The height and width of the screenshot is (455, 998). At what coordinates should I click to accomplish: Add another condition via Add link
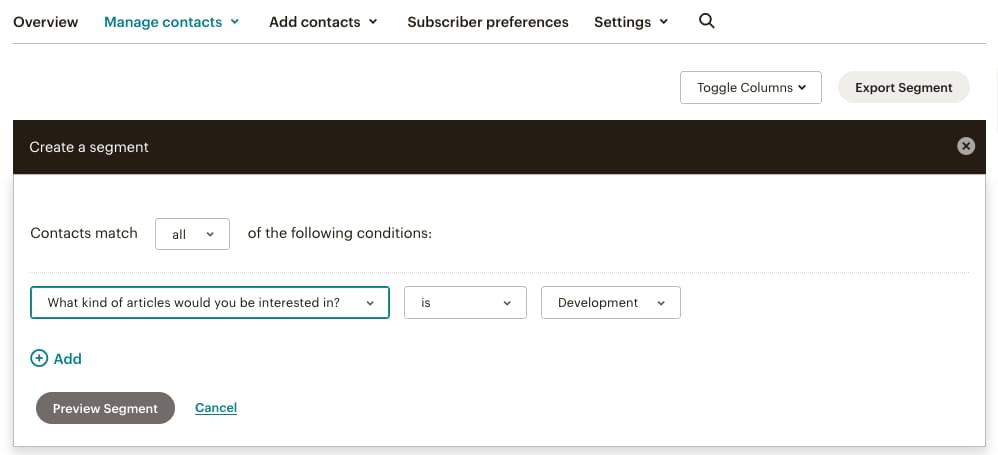coord(67,358)
